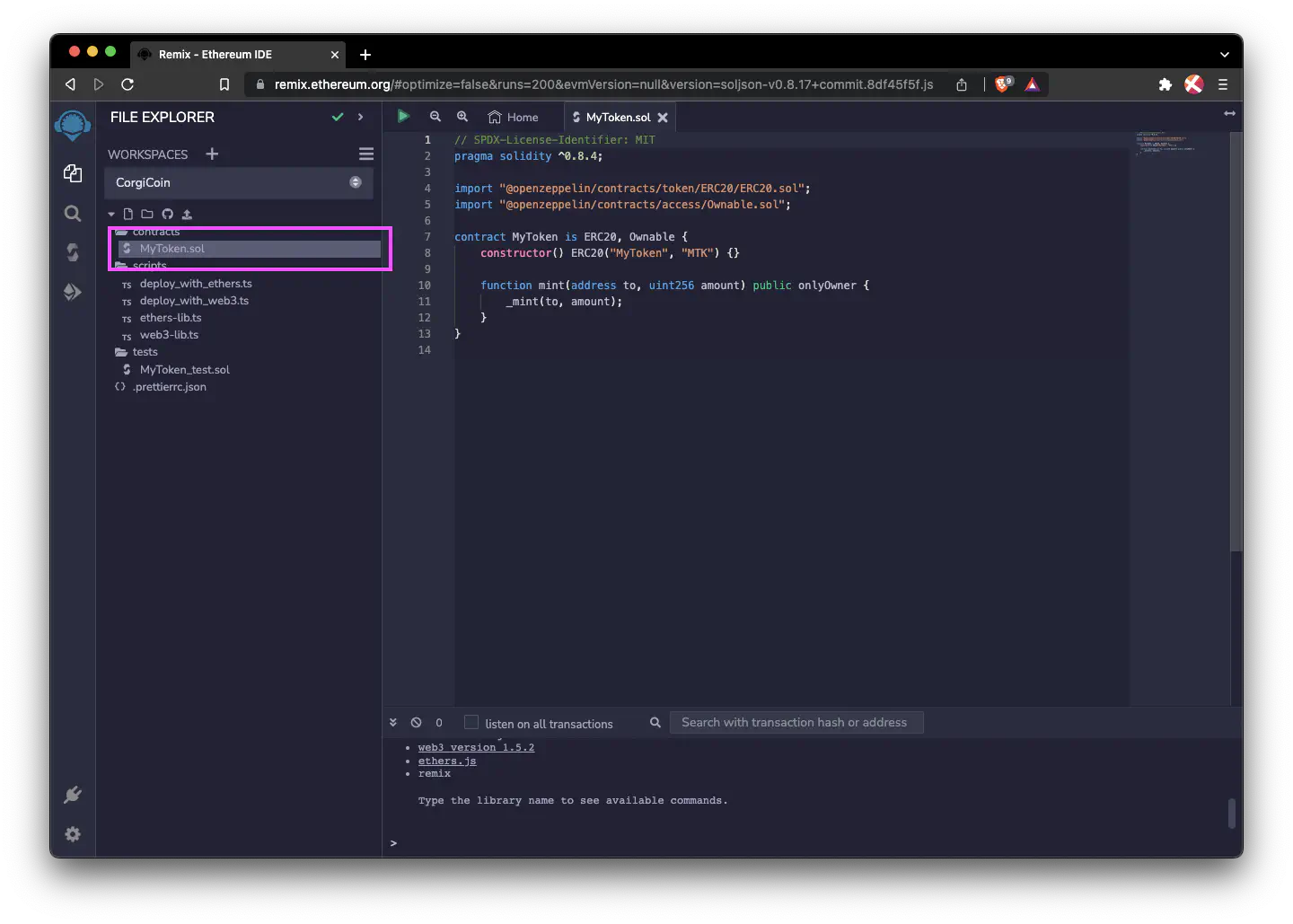Run script with green play button

coord(403,116)
